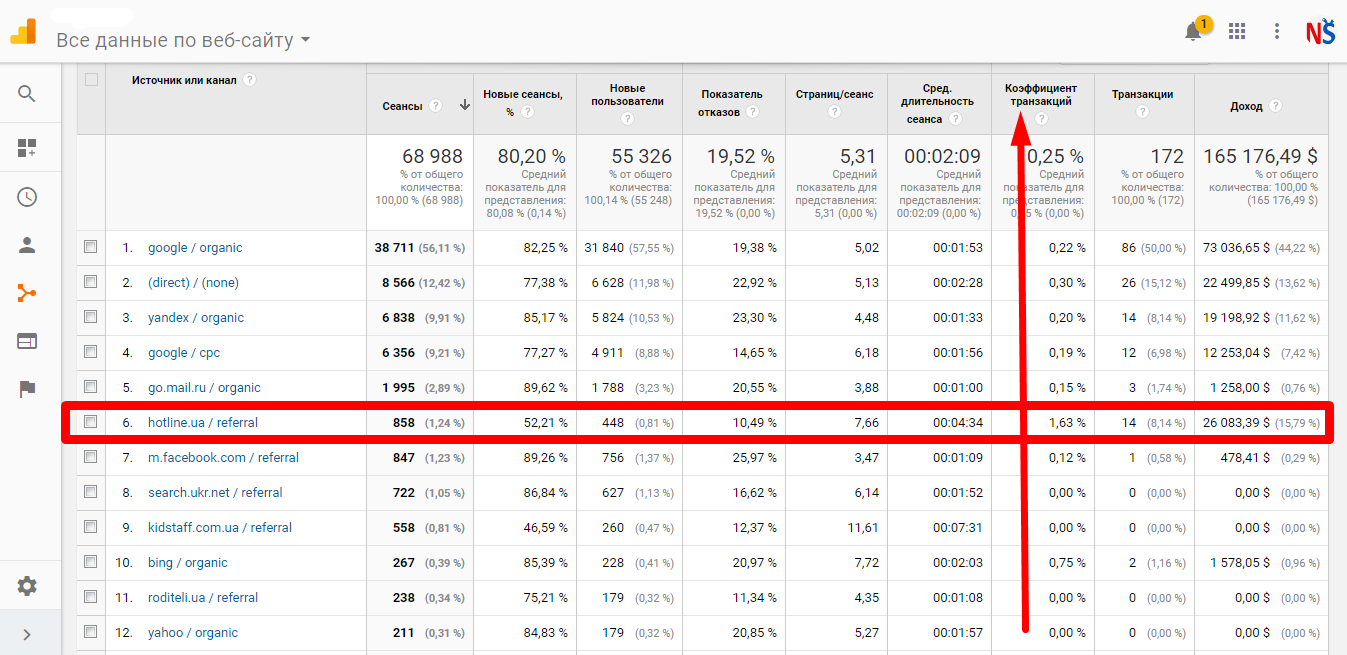Open the three-dot more options menu
Image resolution: width=1347 pixels, height=655 pixels.
pos(1277,31)
